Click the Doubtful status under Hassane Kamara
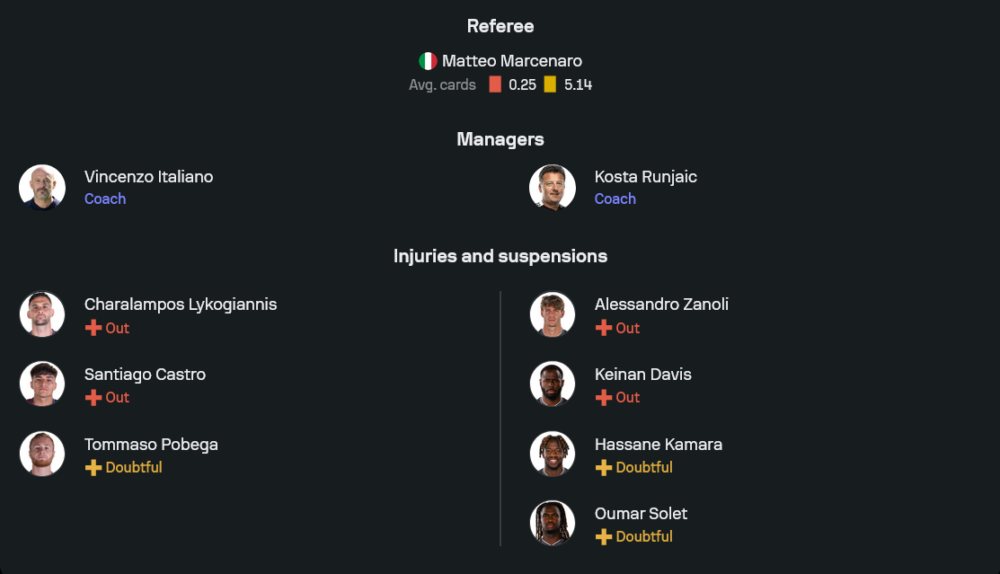The width and height of the screenshot is (1000, 574). 644,467
